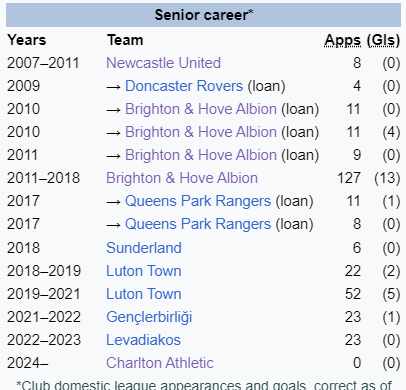Open the Sunderland team link
The height and width of the screenshot is (390, 406).
pos(144,248)
